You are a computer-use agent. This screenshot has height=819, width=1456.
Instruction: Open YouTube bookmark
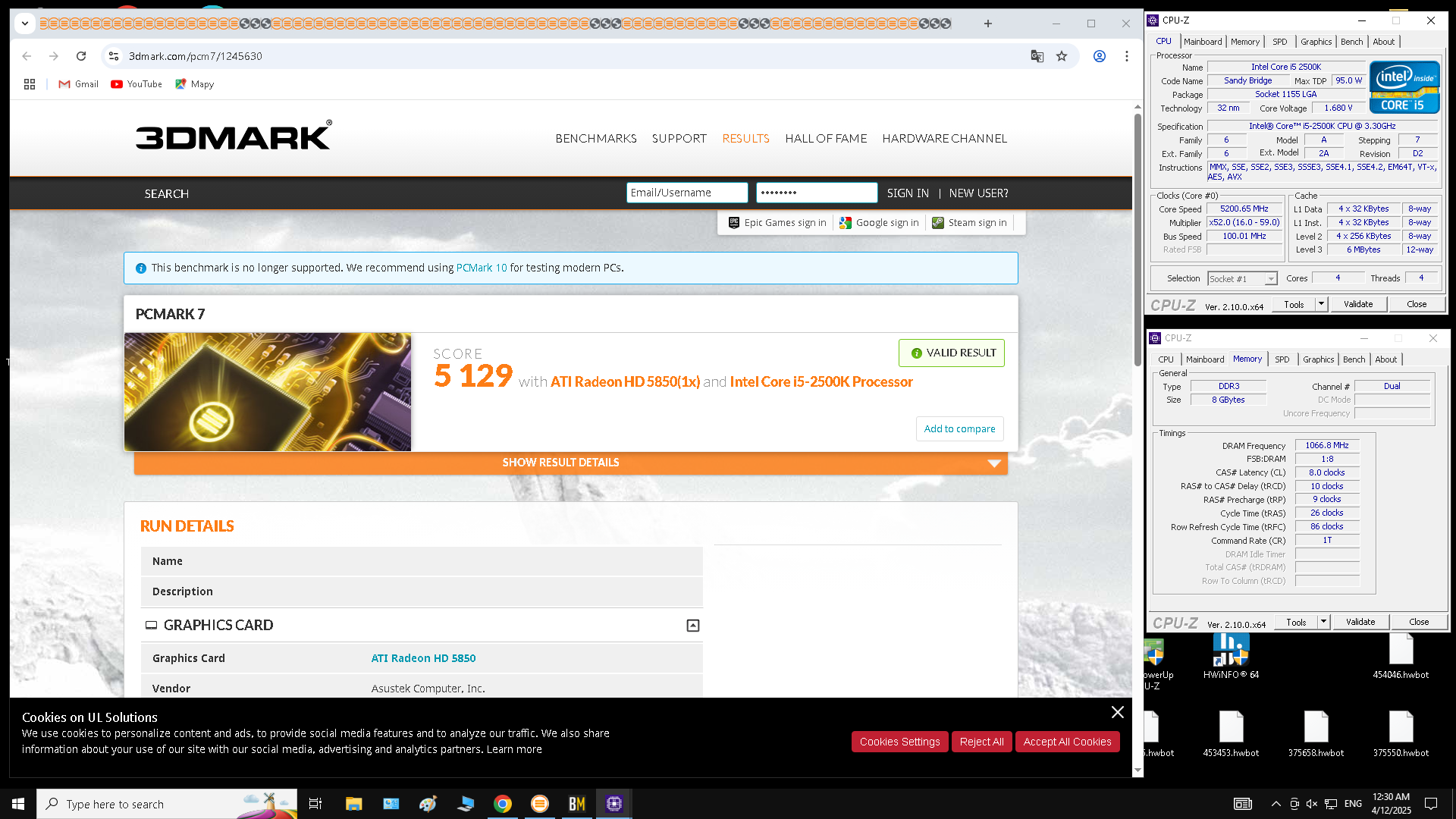tap(136, 84)
